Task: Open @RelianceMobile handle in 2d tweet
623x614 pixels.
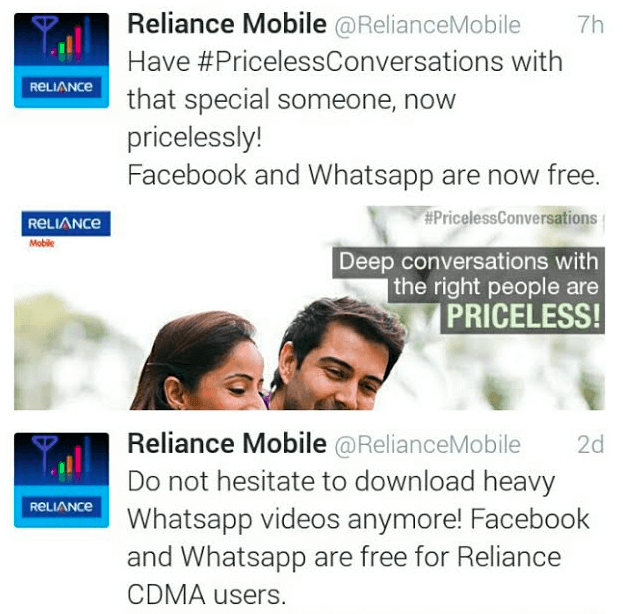Action: pyautogui.click(x=428, y=445)
